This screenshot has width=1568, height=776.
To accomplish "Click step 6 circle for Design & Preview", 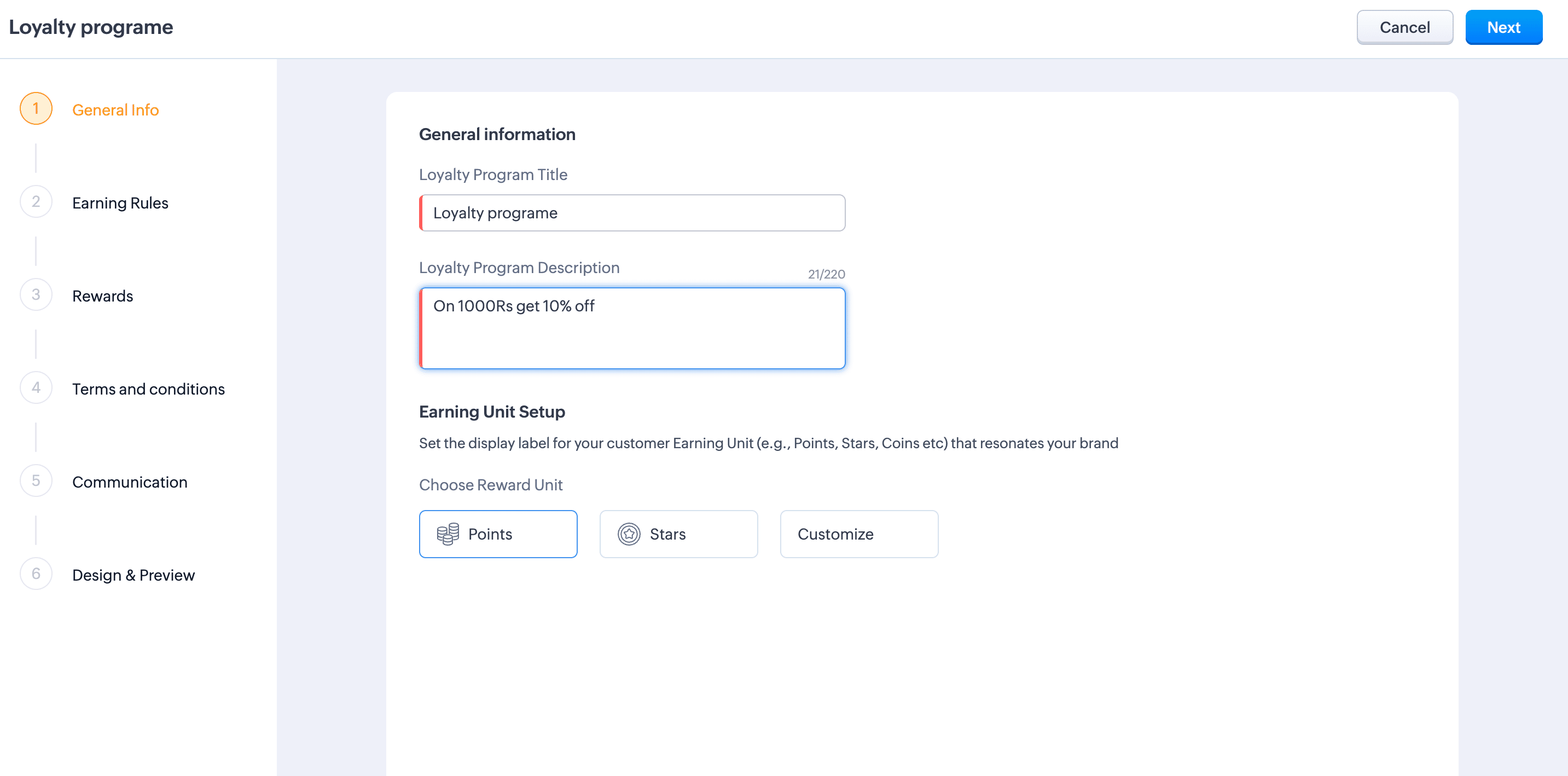I will pos(36,574).
